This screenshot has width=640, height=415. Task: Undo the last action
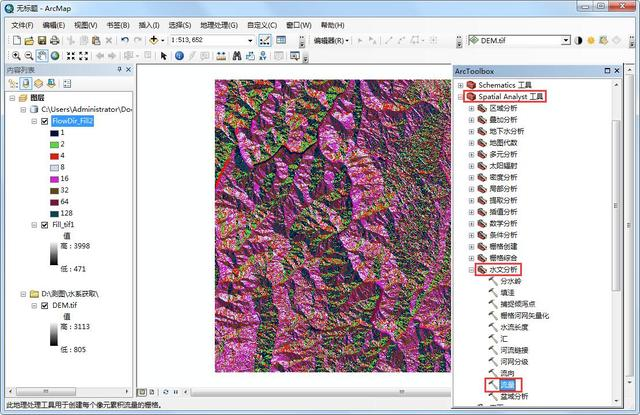125,40
